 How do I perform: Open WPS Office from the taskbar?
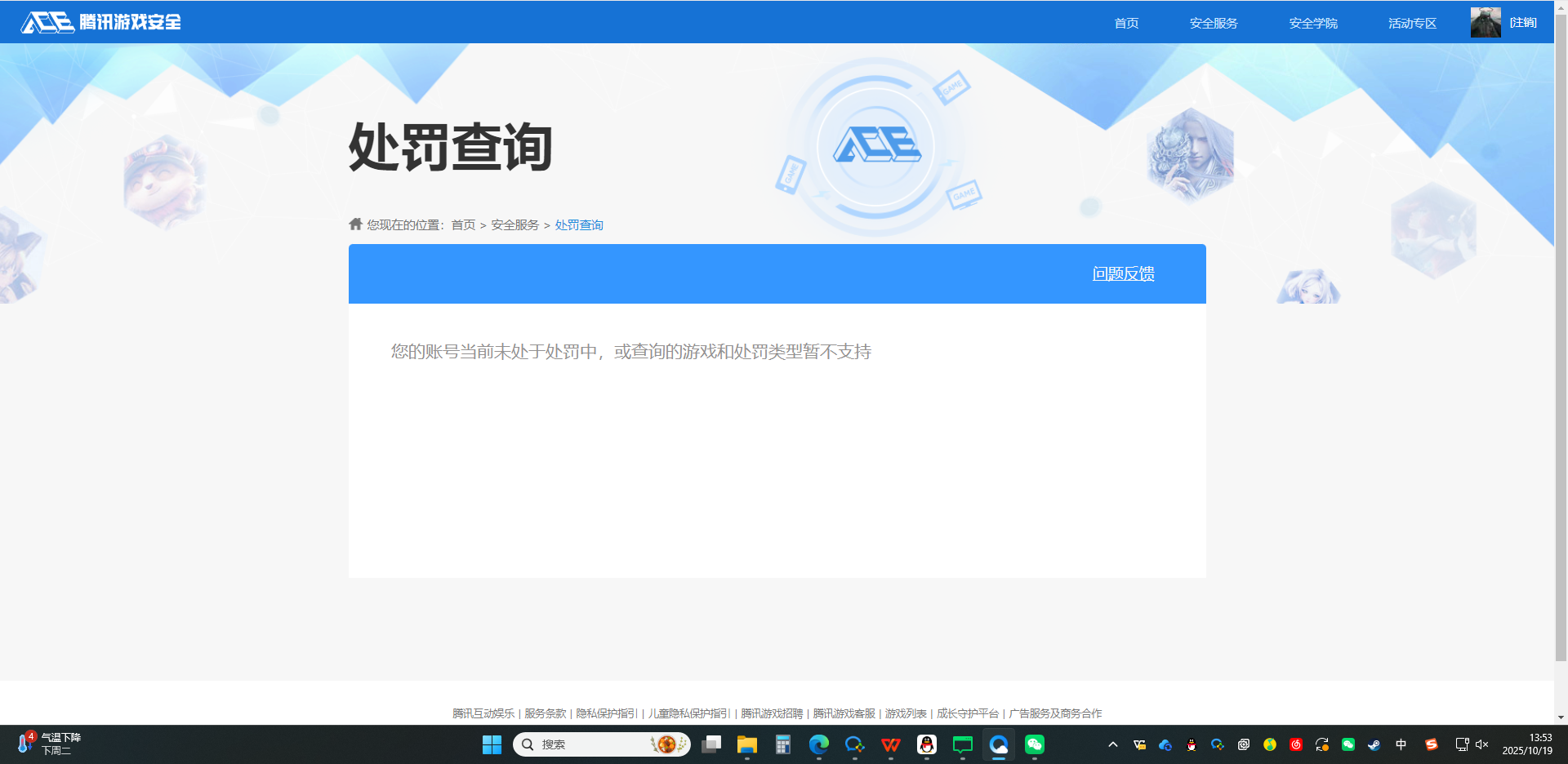(x=890, y=744)
